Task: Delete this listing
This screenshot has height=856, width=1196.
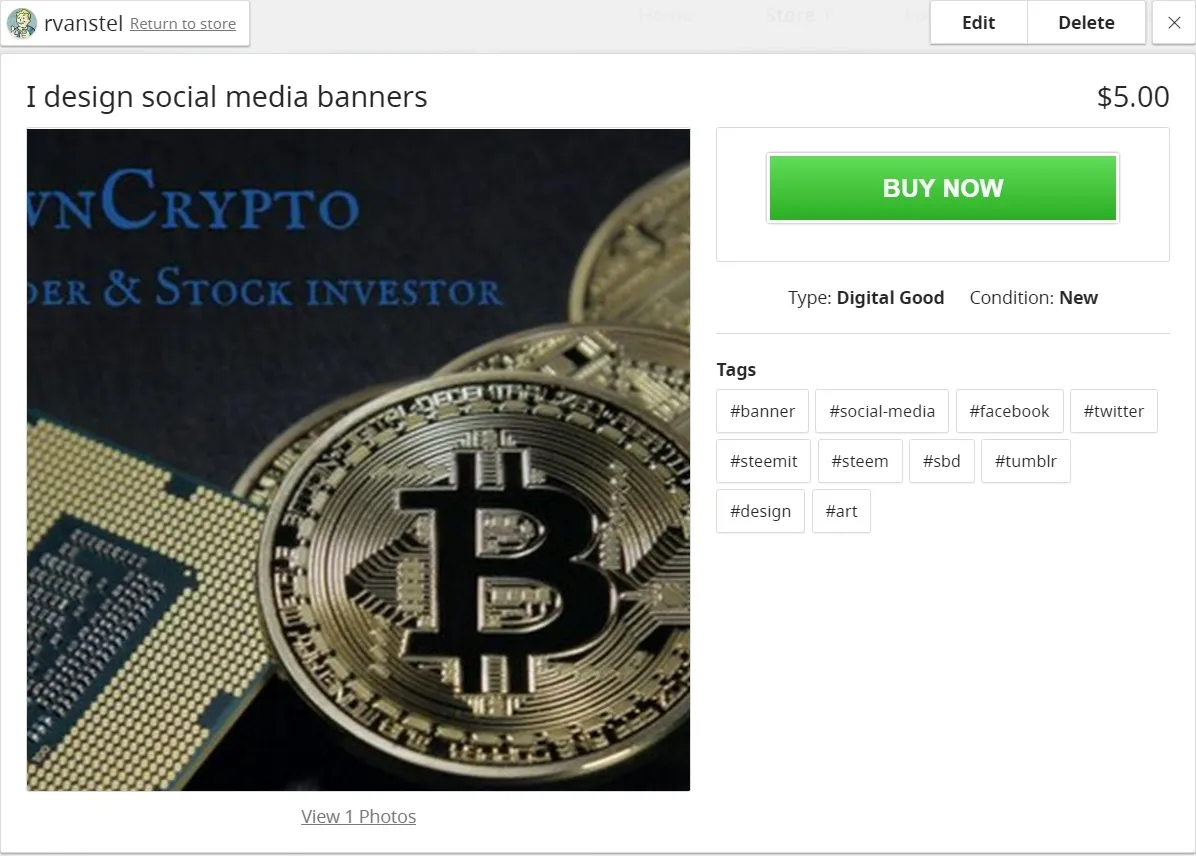Action: (x=1086, y=23)
